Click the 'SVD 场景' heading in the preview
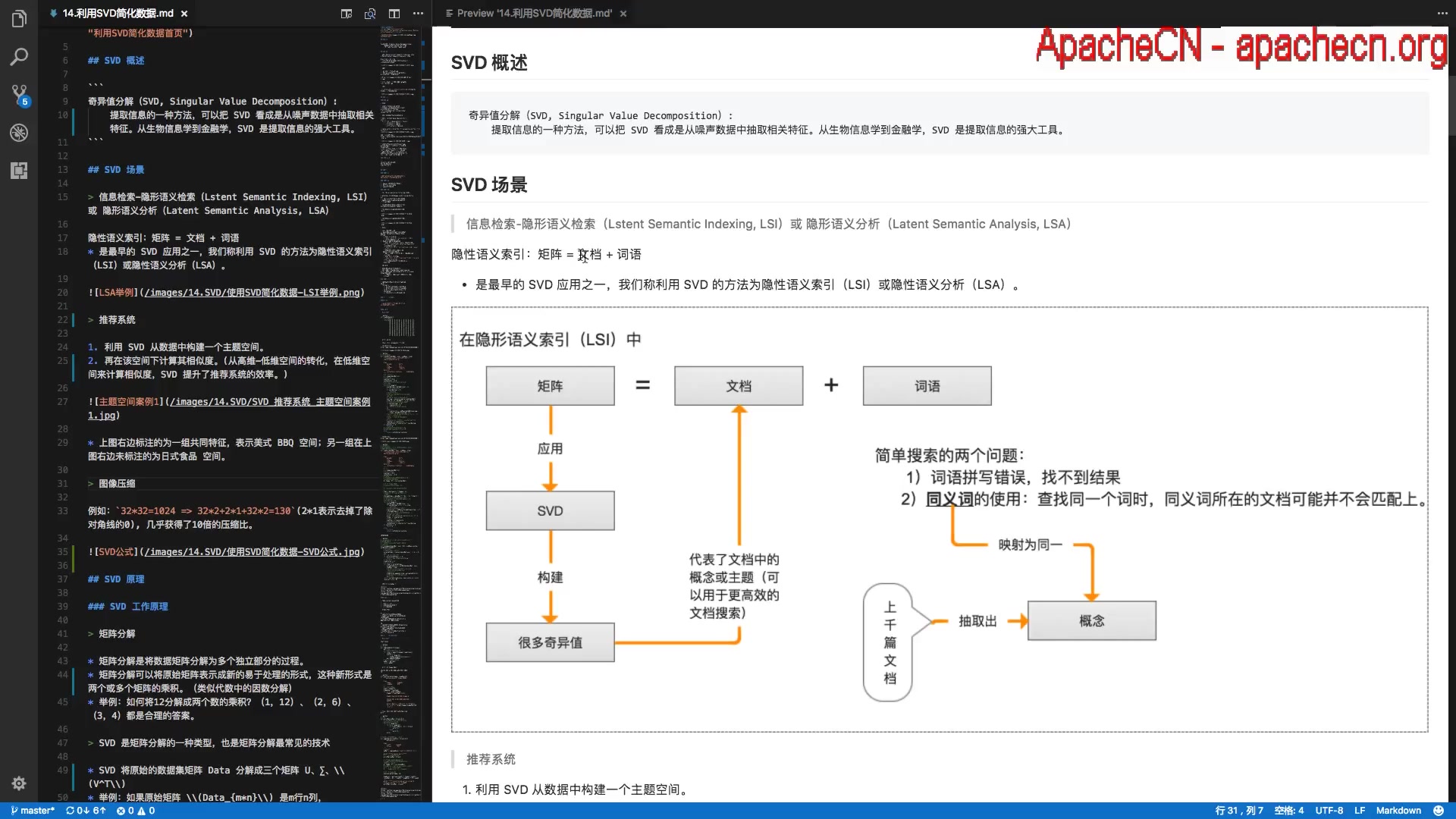The height and width of the screenshot is (819, 1456). (x=489, y=185)
